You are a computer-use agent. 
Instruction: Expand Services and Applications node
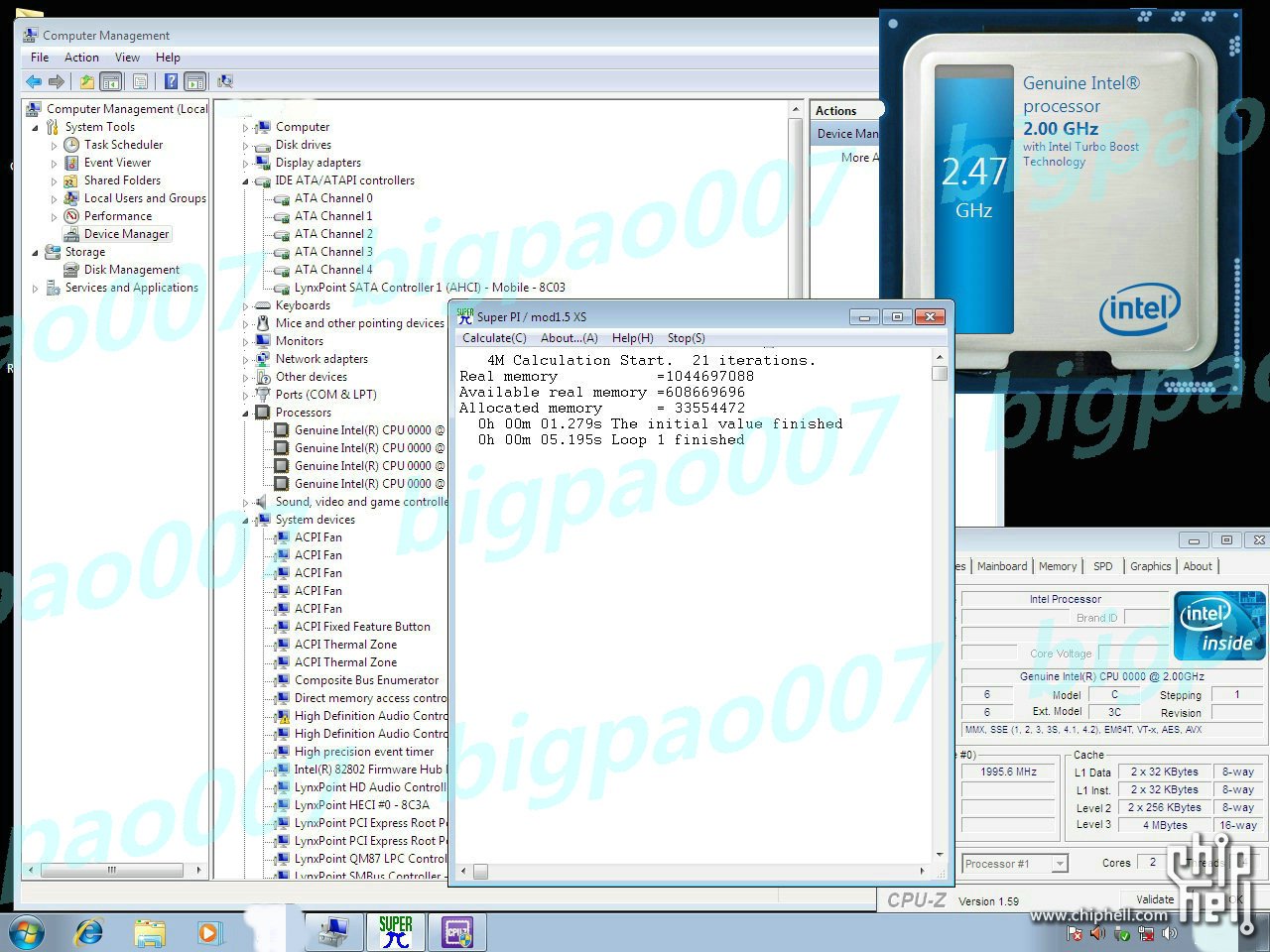[36, 288]
